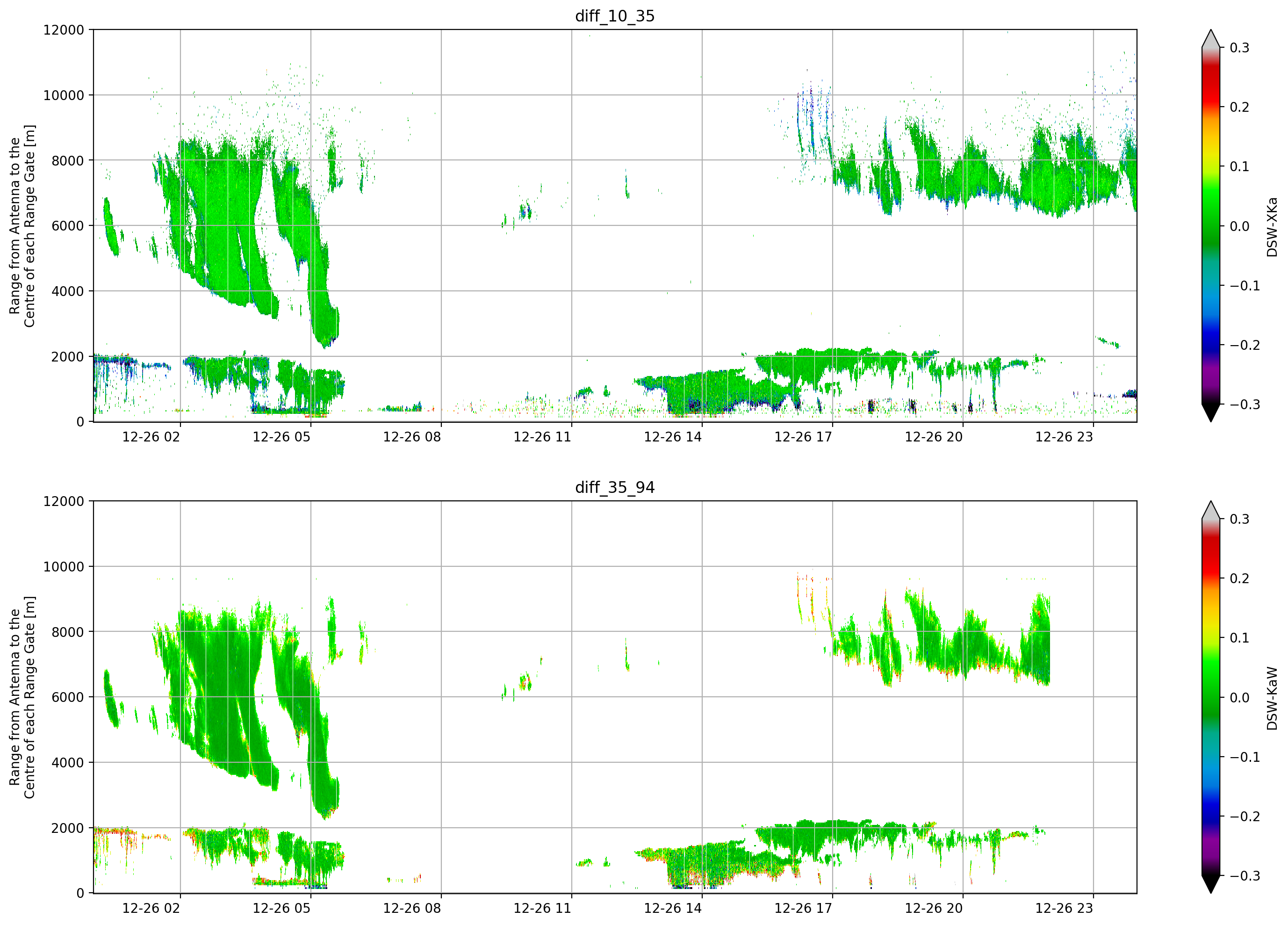
Task: Click the 6000 y-tick on diff_35_94 plot
Action: tap(68, 697)
